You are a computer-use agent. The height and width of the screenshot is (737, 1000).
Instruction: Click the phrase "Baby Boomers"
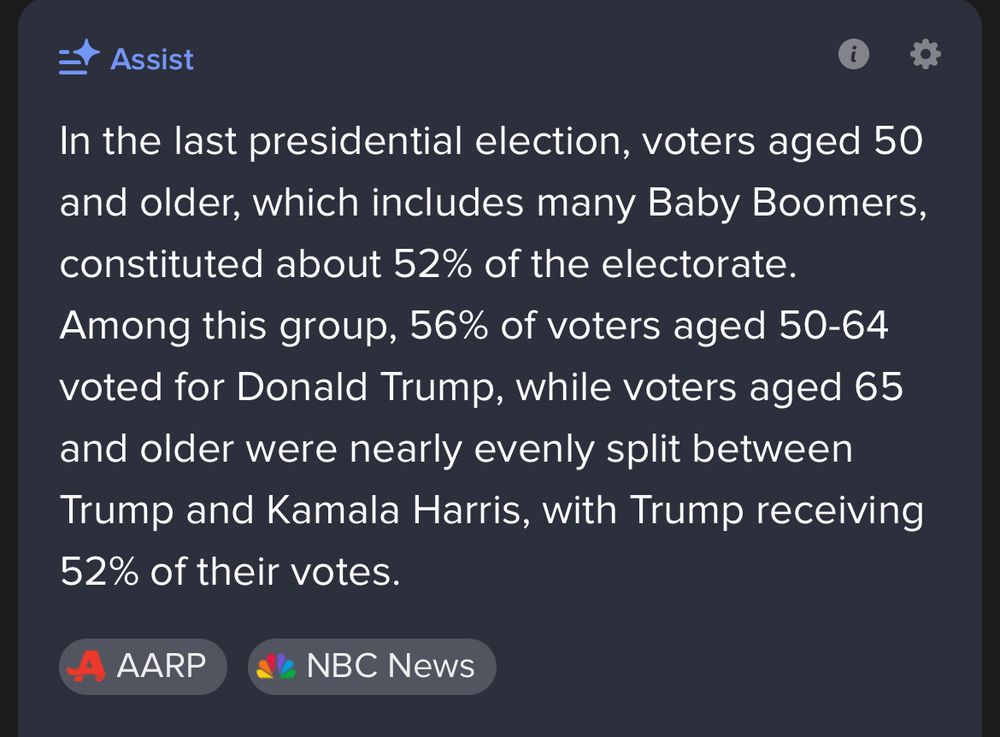click(787, 203)
